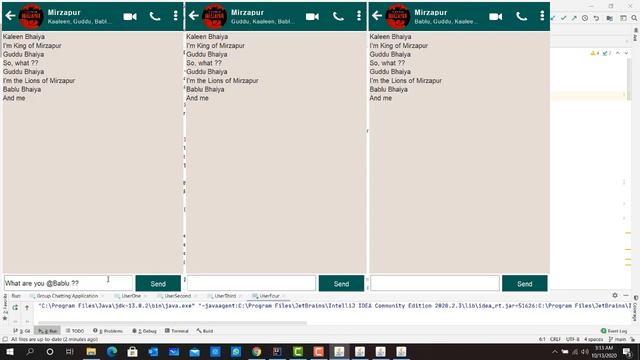Click the 'main' git branch widget

(x=618, y=339)
